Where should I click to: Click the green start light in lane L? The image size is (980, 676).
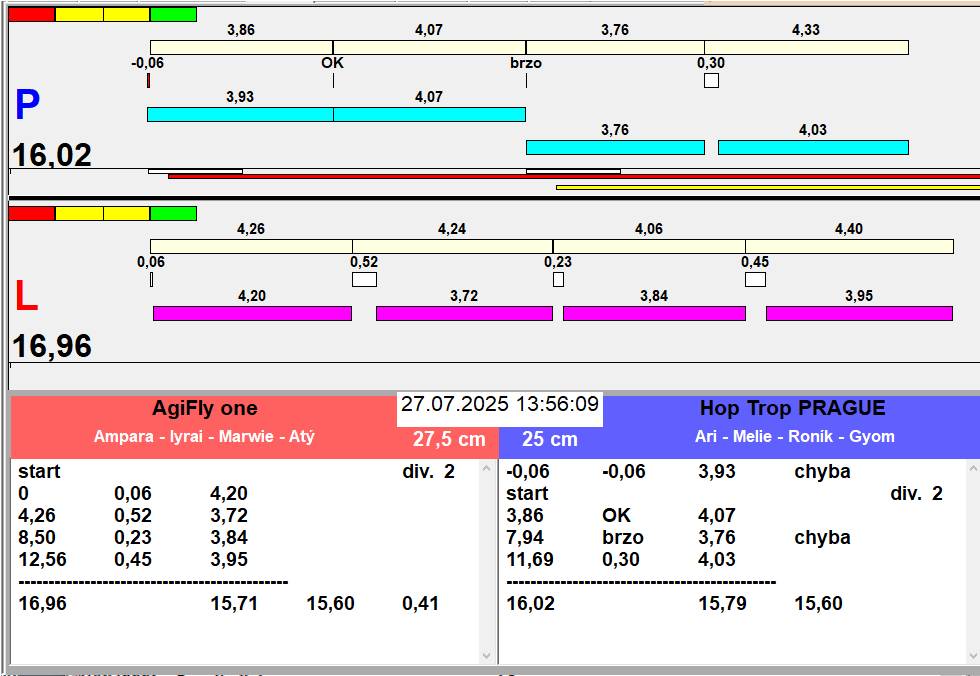(173, 213)
